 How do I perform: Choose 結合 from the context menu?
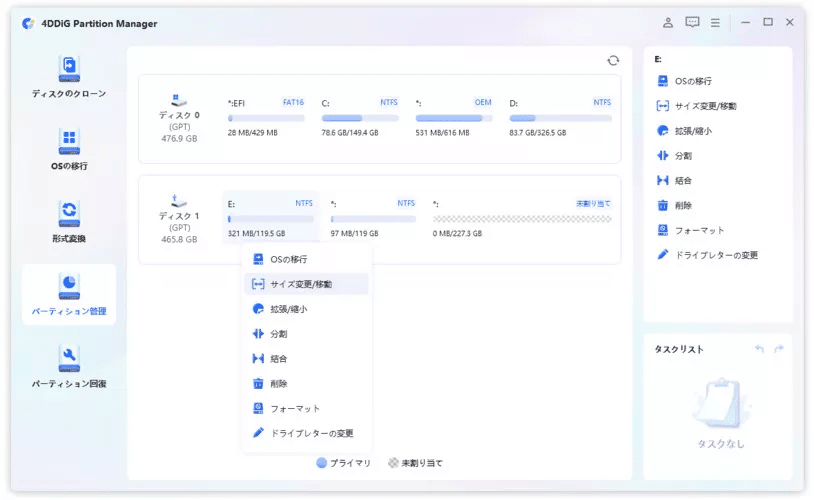[306, 359]
